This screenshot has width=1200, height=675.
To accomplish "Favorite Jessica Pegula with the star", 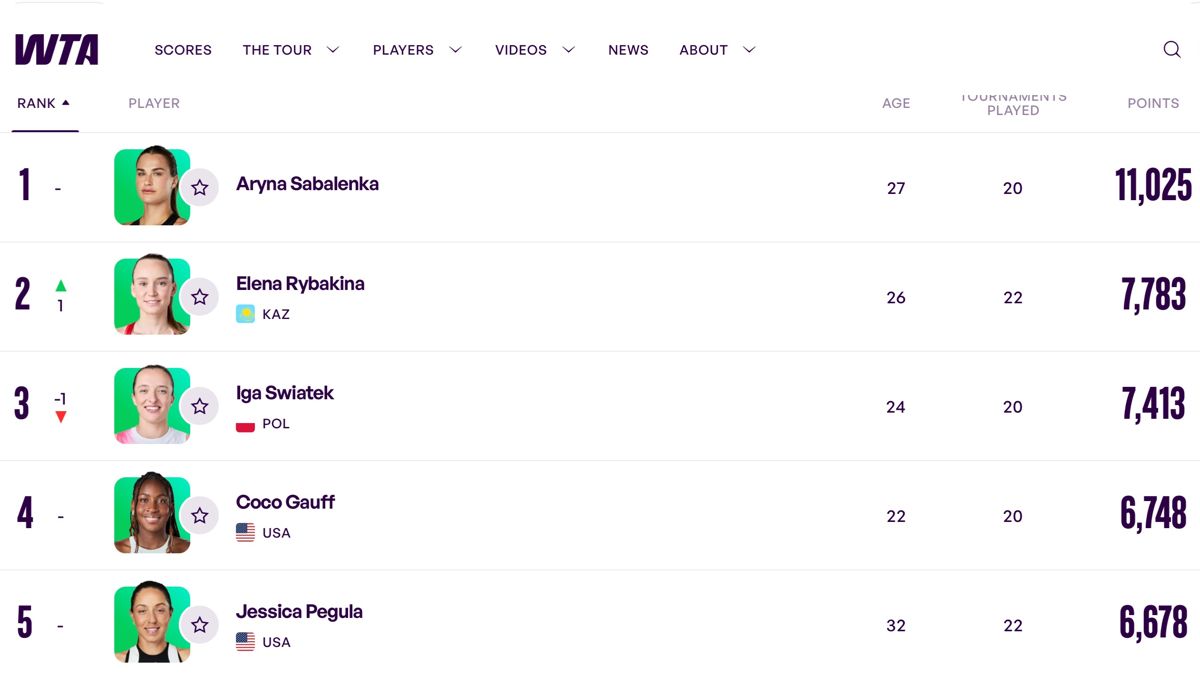I will click(x=199, y=625).
